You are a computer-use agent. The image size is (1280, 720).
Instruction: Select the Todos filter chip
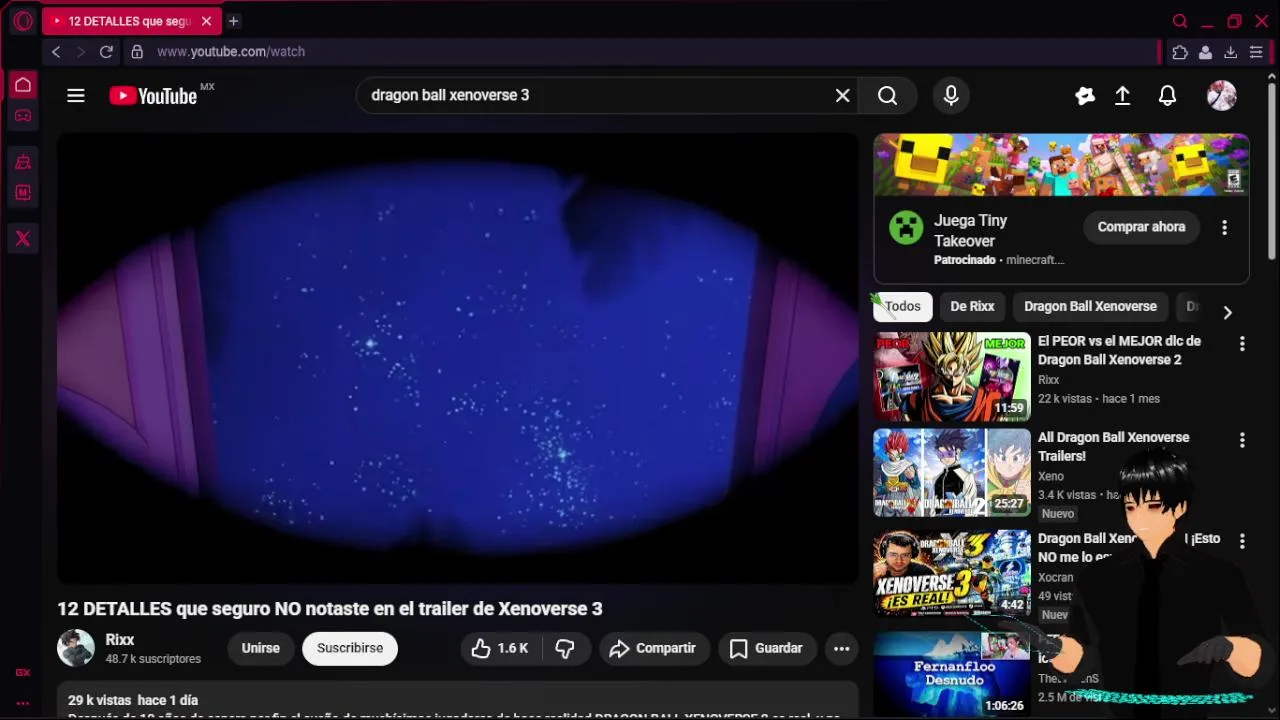tap(903, 307)
